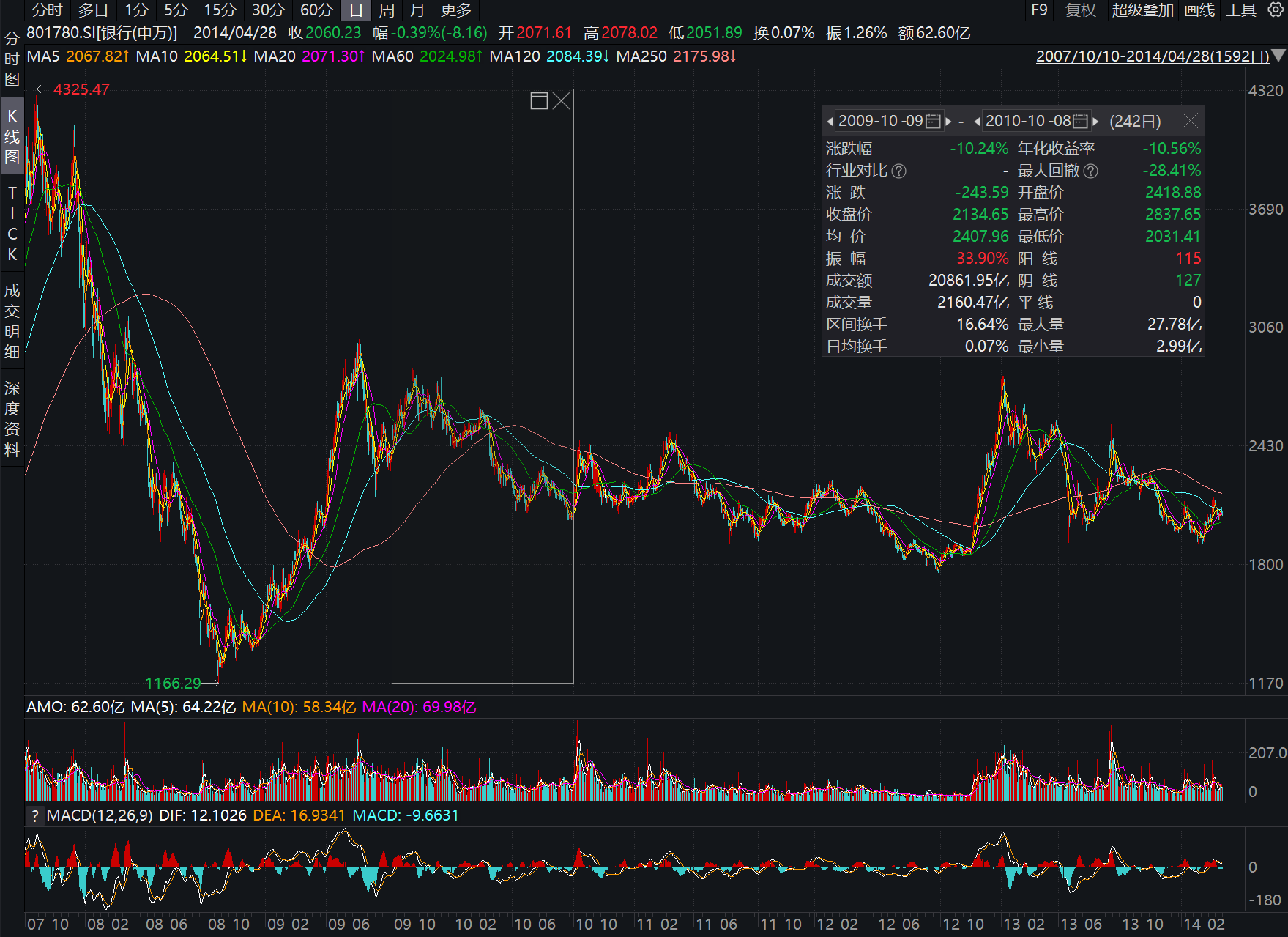Image resolution: width=1288 pixels, height=937 pixels.
Task: Click the 10-10 date axis label
Action: pos(596,925)
